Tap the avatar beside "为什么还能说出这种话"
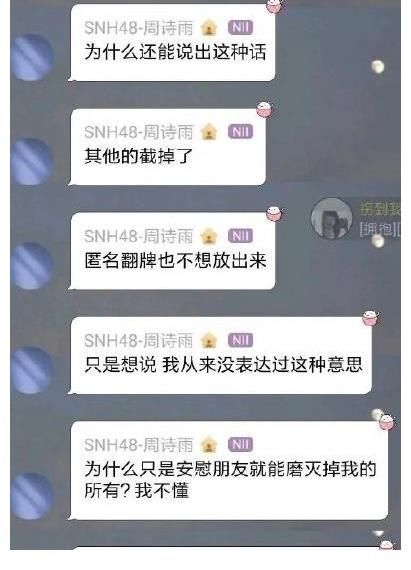This screenshot has height=570, width=411. click(32, 57)
